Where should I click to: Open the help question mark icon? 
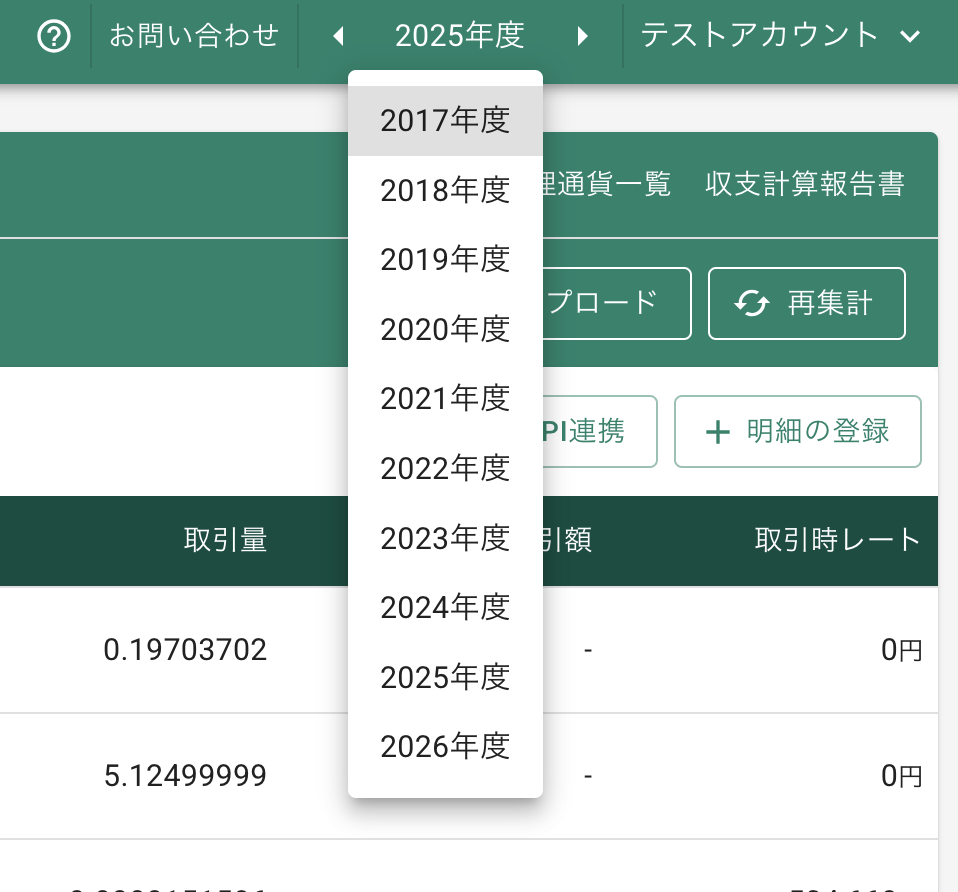point(54,36)
